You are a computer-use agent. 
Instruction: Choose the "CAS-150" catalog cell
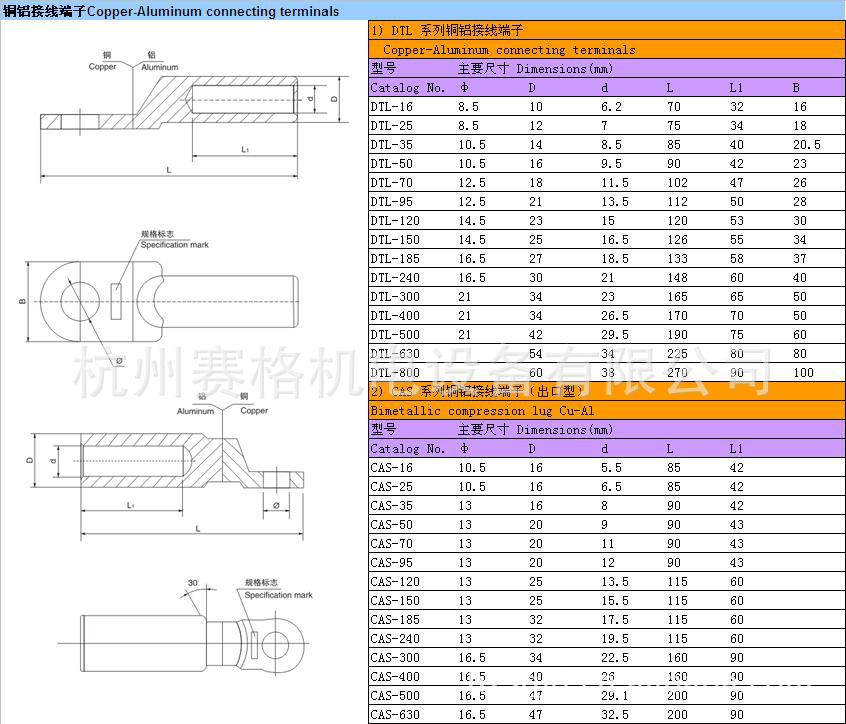click(x=395, y=600)
